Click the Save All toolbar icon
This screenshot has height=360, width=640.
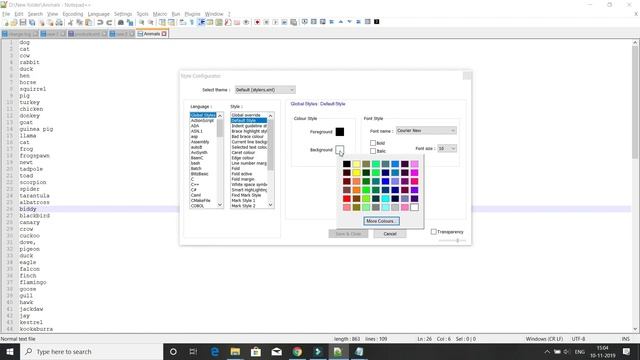(32, 22)
